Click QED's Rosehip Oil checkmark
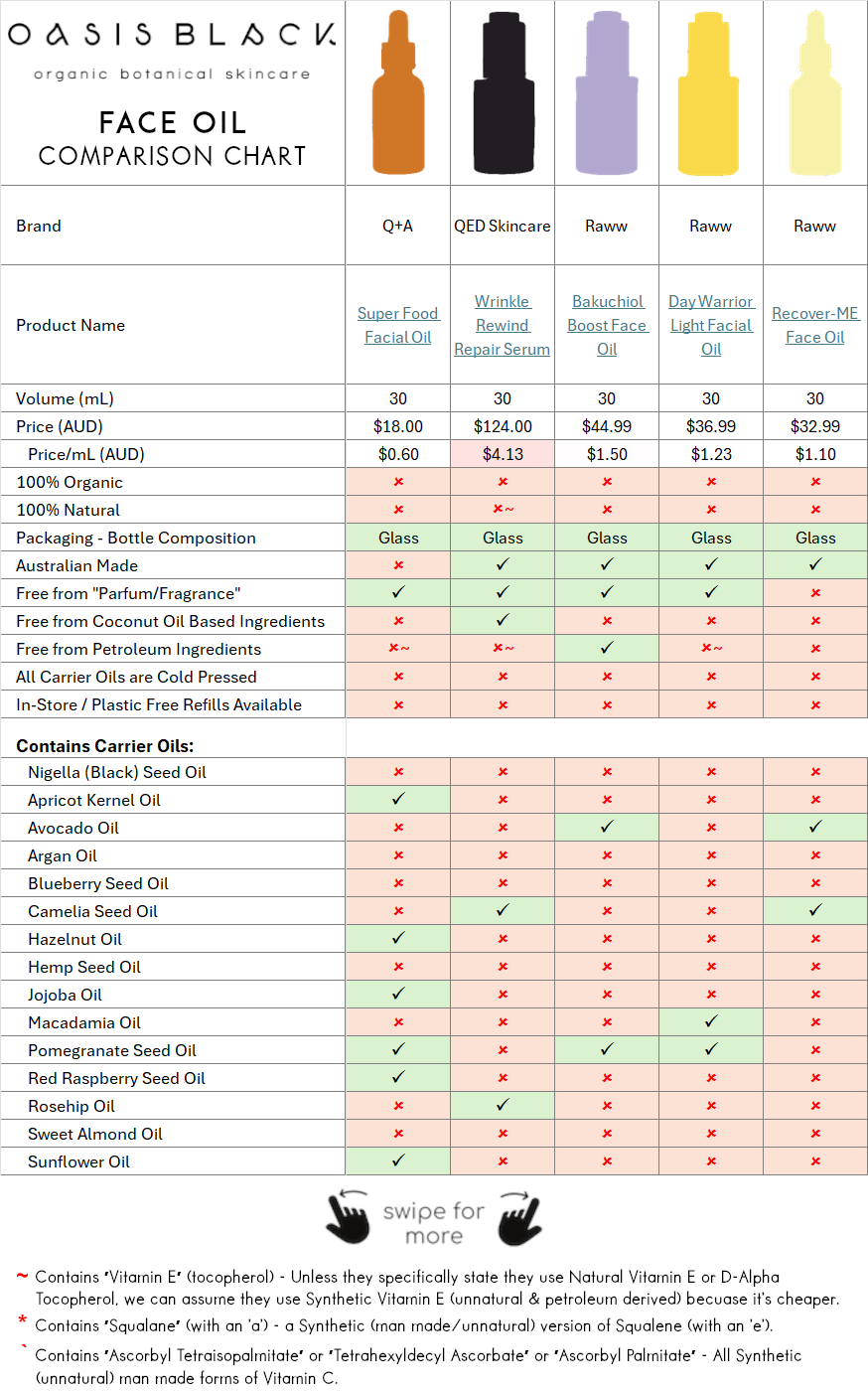This screenshot has height=1391, width=868. 503,1105
